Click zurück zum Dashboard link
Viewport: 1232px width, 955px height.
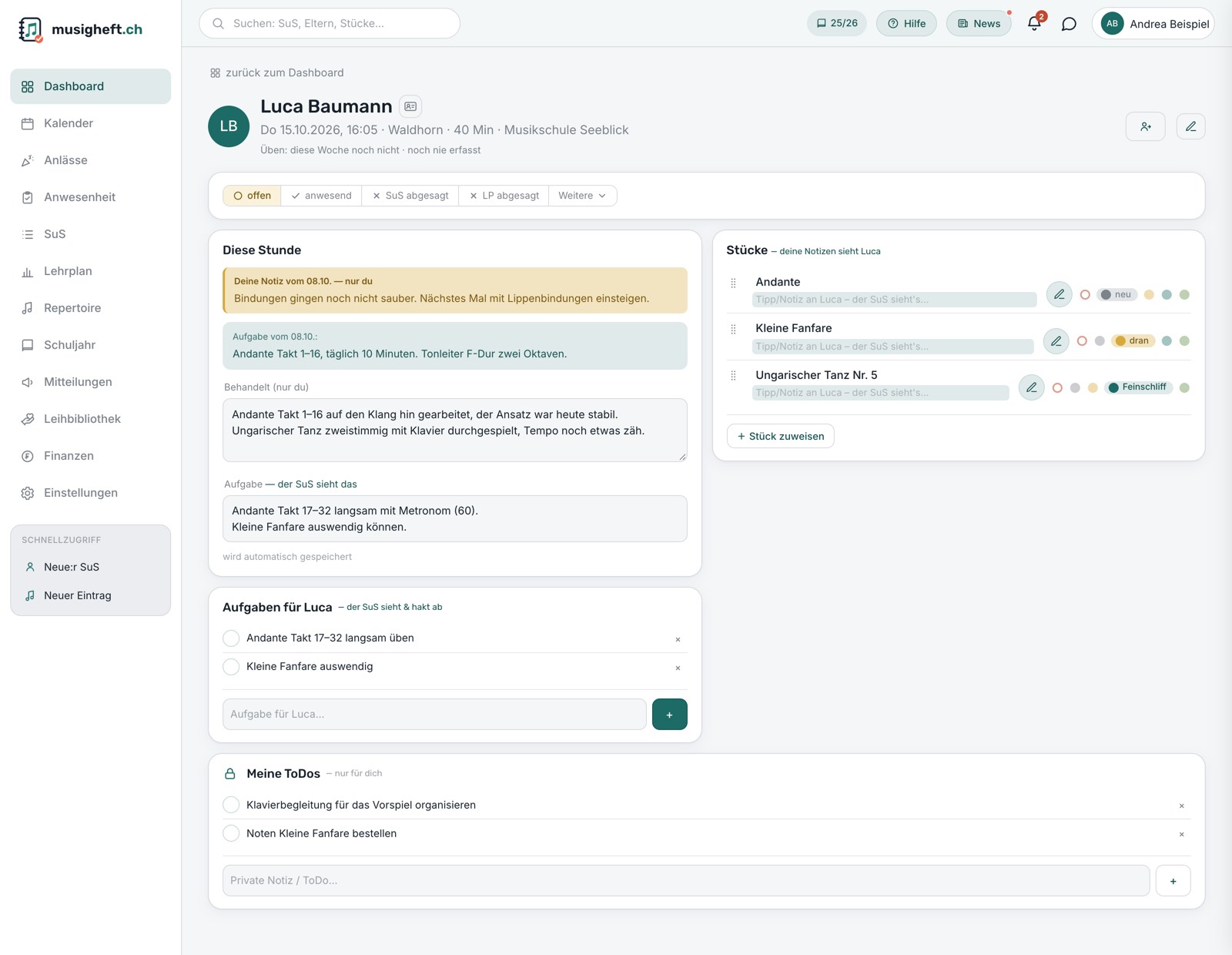[277, 72]
